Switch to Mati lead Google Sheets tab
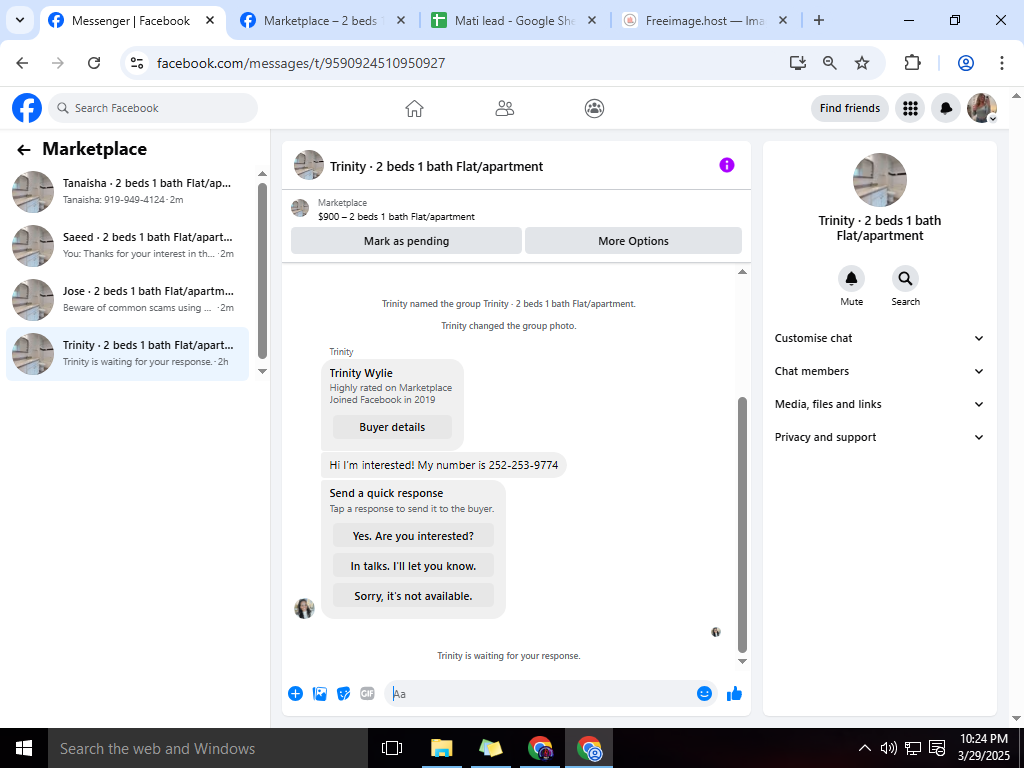This screenshot has width=1024, height=768. pyautogui.click(x=513, y=21)
